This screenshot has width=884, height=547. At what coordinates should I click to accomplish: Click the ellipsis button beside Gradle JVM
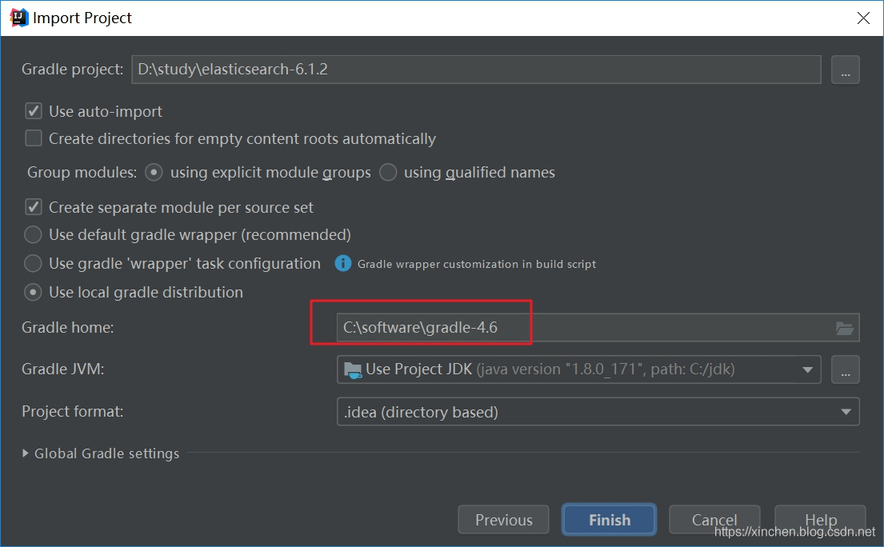(x=845, y=370)
